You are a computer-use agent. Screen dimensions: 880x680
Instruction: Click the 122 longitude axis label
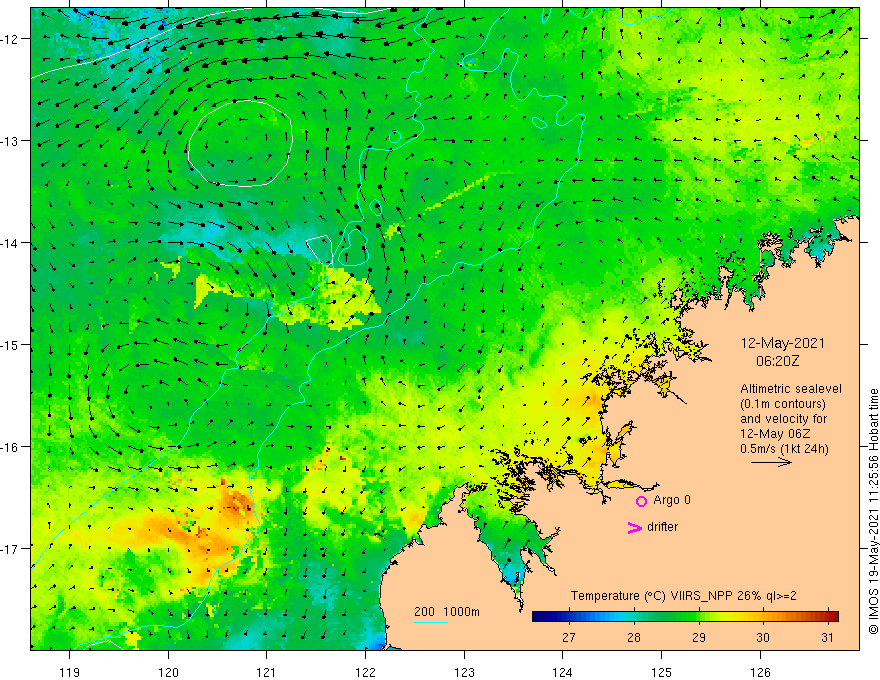coord(365,672)
